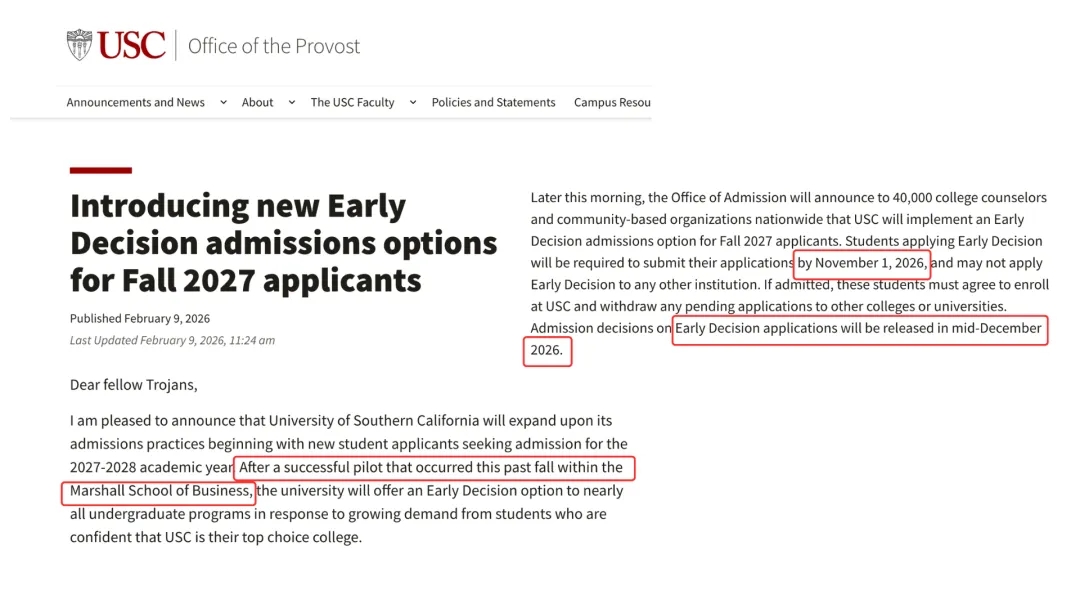Expand the chevron beside About
This screenshot has width=1080, height=608.
click(292, 102)
